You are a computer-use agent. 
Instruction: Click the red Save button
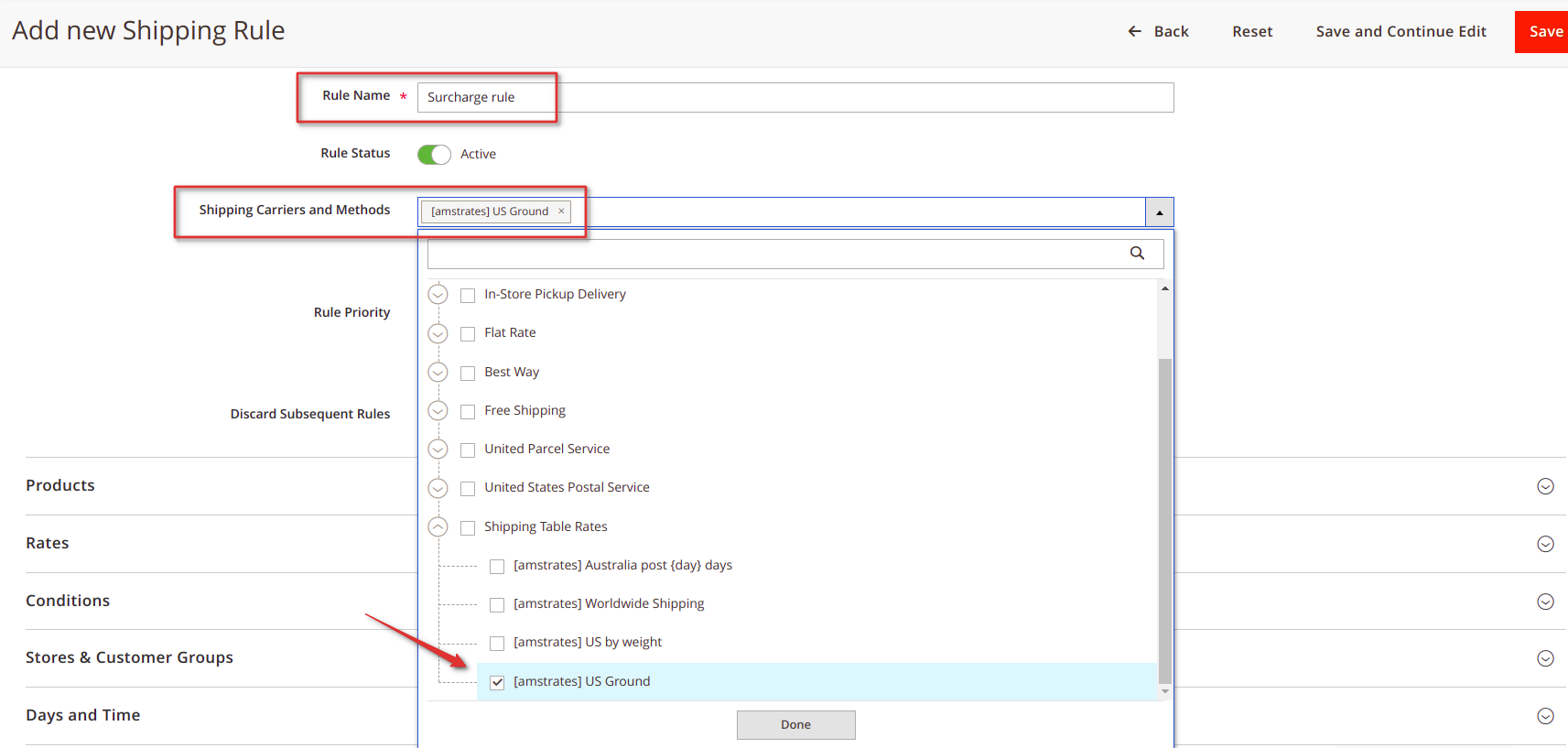tap(1542, 32)
